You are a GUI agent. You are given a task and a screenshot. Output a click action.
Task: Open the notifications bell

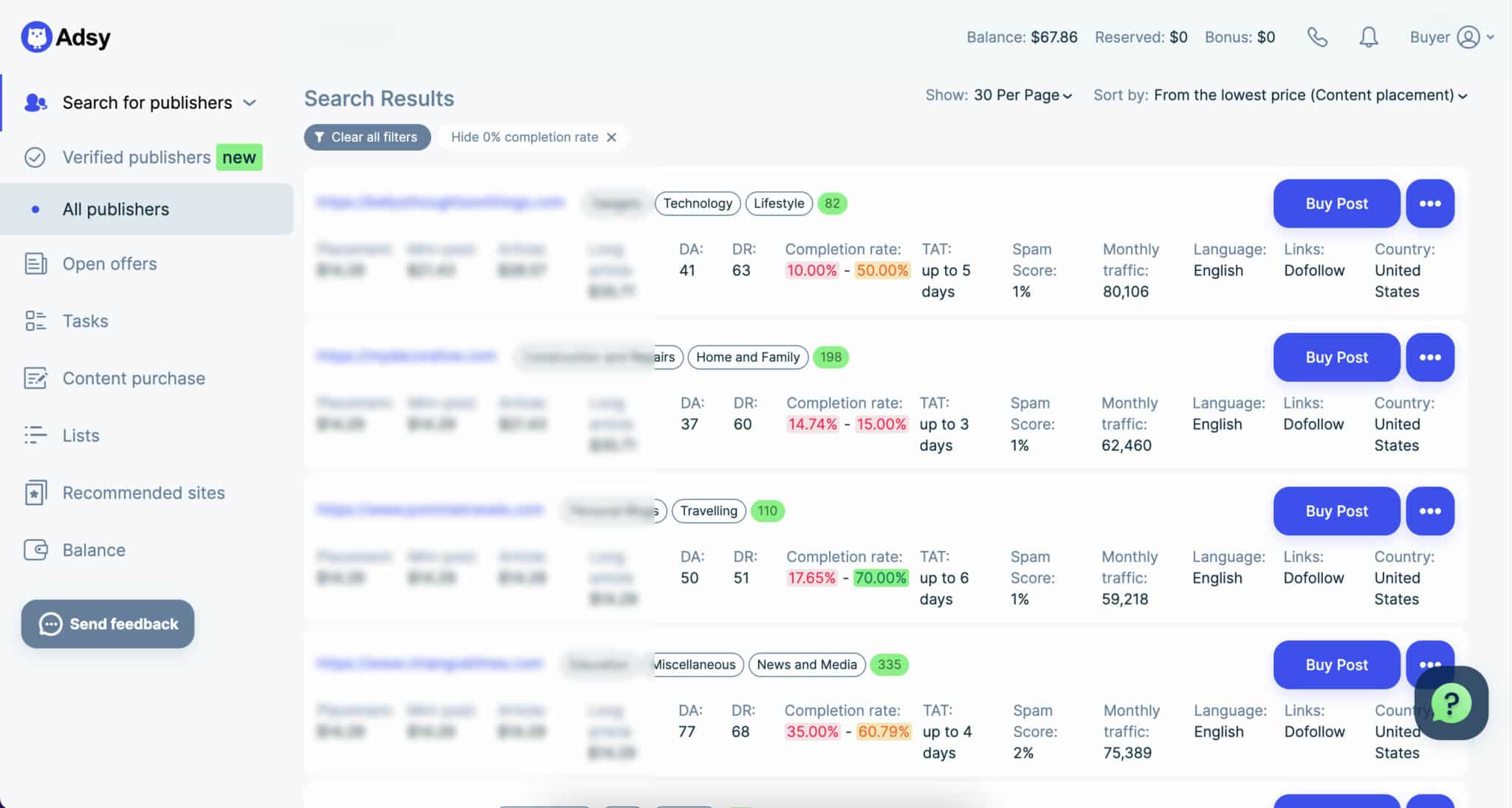tap(1369, 37)
